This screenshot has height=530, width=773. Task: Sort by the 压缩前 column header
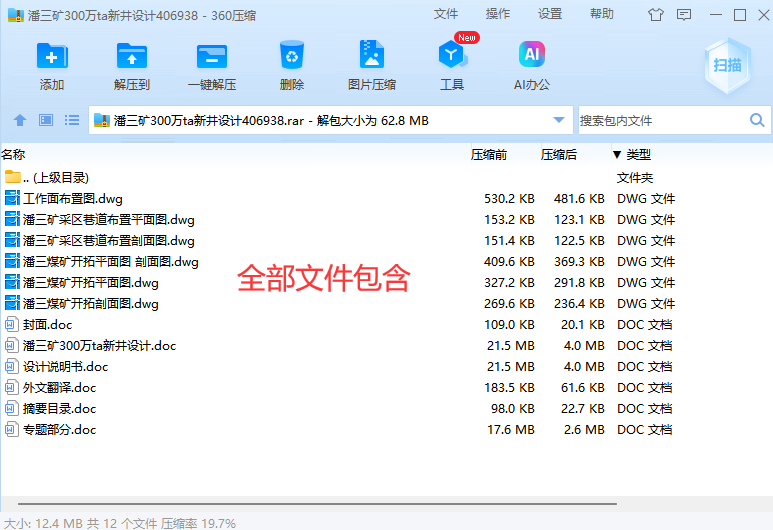tap(489, 155)
